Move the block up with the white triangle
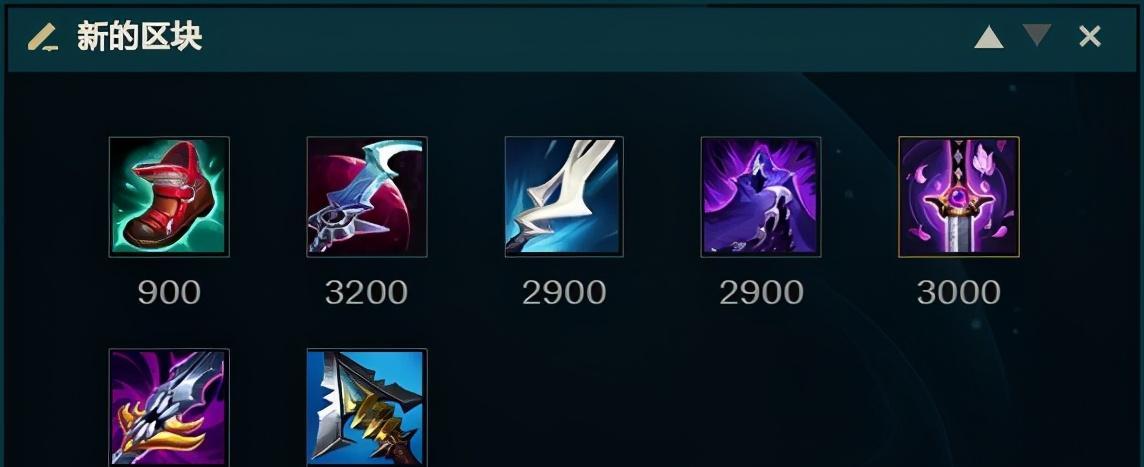 pyautogui.click(x=989, y=36)
